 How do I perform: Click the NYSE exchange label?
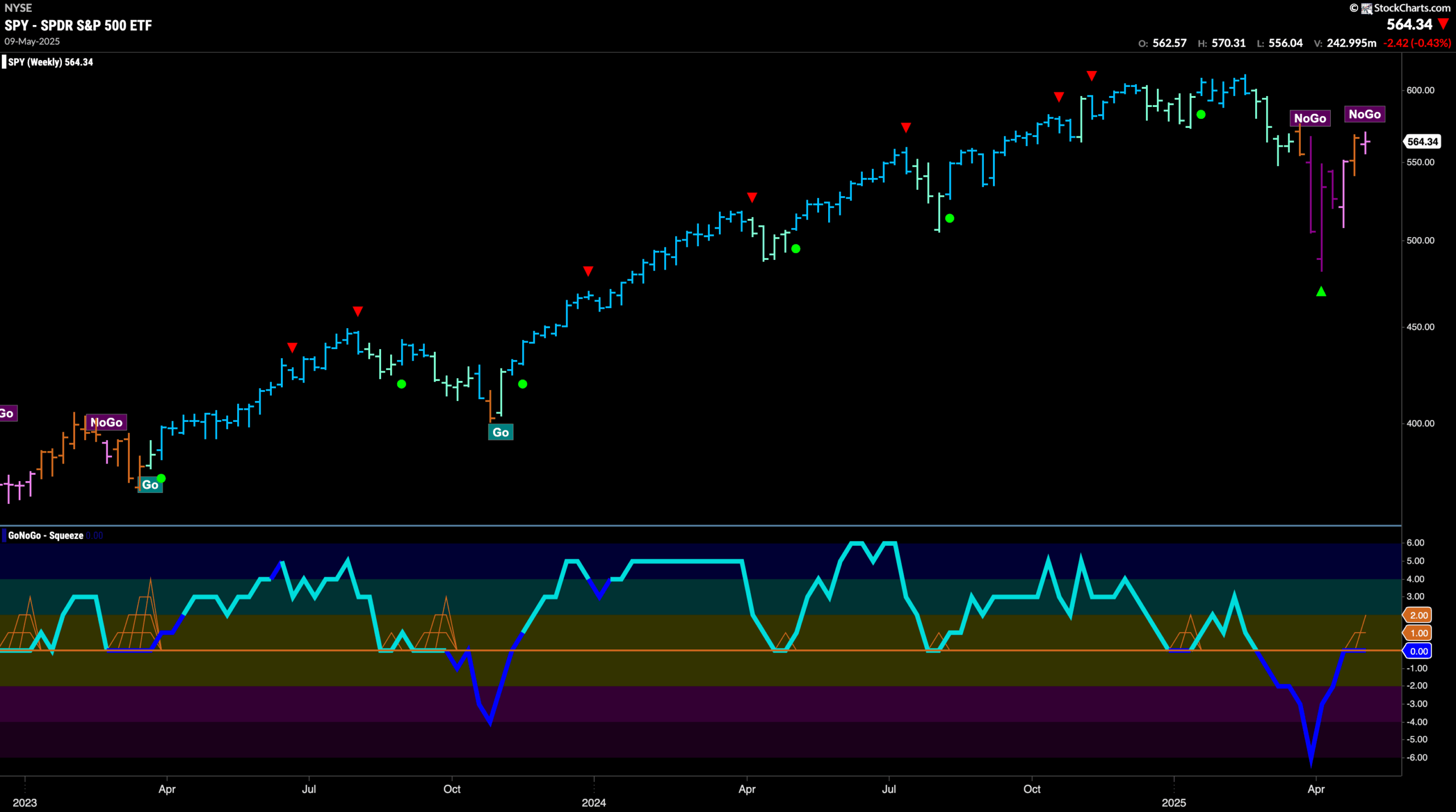click(x=18, y=8)
